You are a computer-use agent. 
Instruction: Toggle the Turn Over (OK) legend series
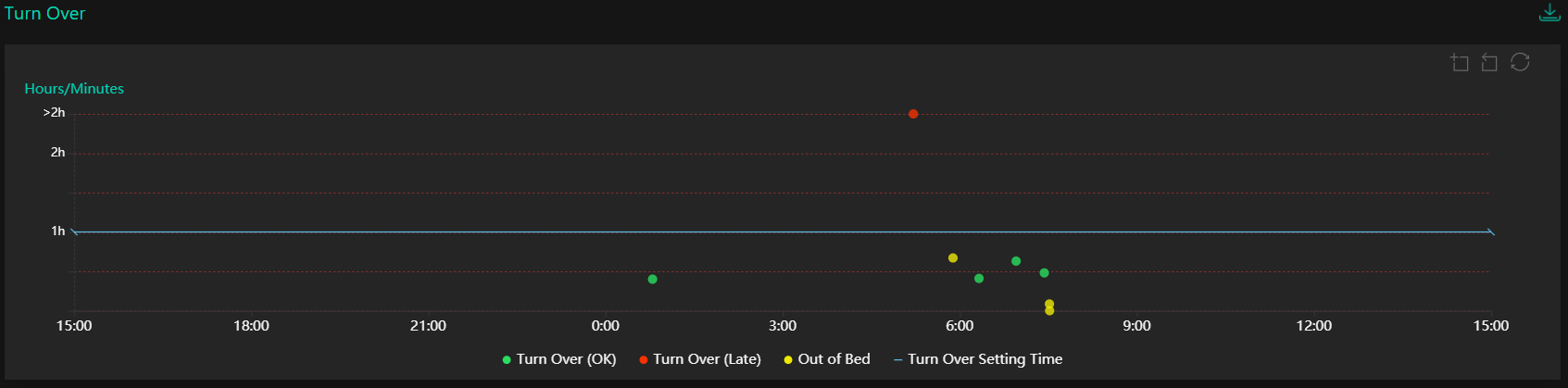point(558,359)
